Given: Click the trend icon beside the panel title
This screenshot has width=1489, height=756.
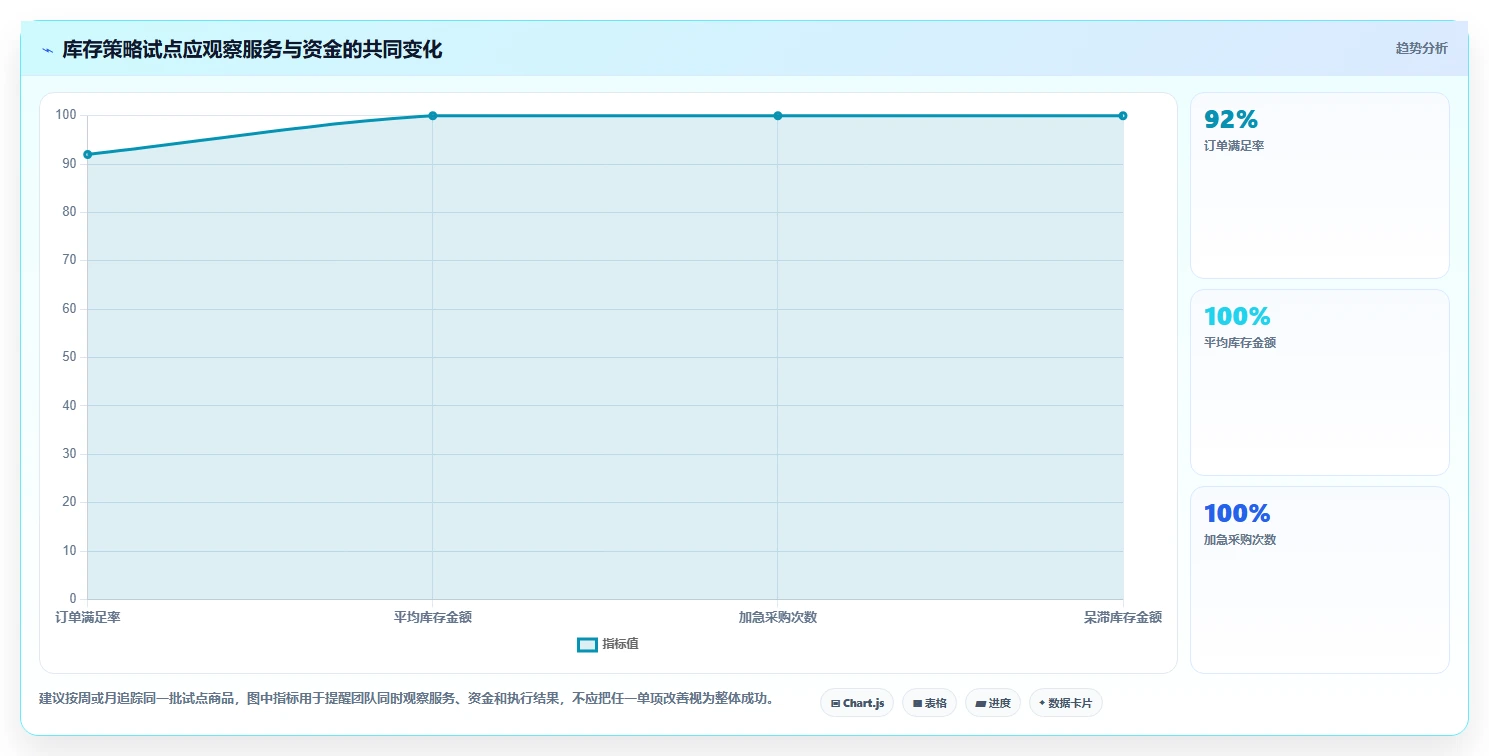Looking at the screenshot, I should click(47, 50).
